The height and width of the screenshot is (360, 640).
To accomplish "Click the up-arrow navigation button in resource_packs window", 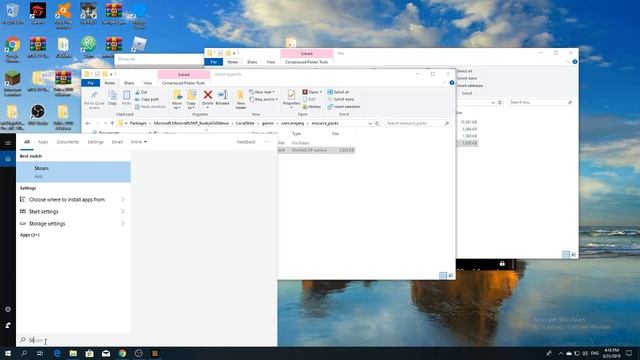I will point(112,123).
